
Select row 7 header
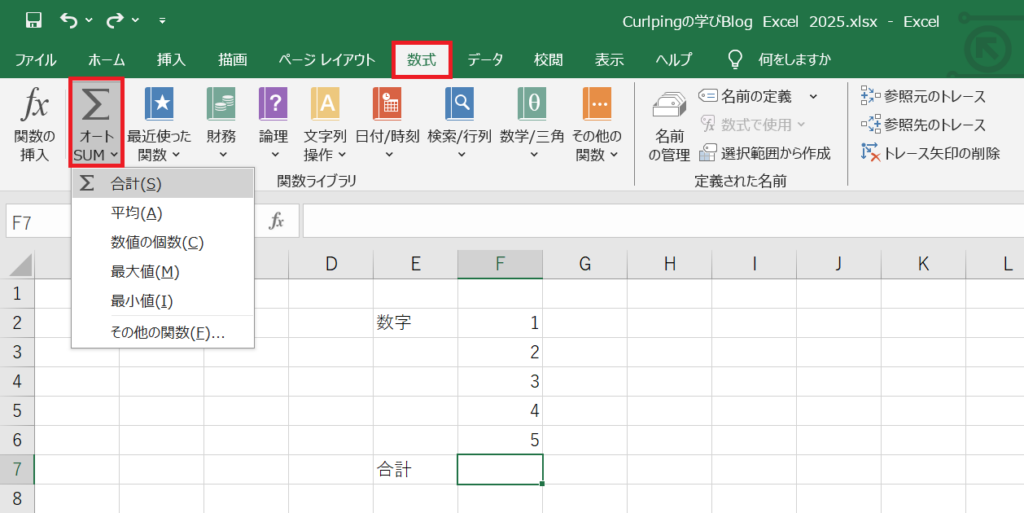[x=17, y=469]
